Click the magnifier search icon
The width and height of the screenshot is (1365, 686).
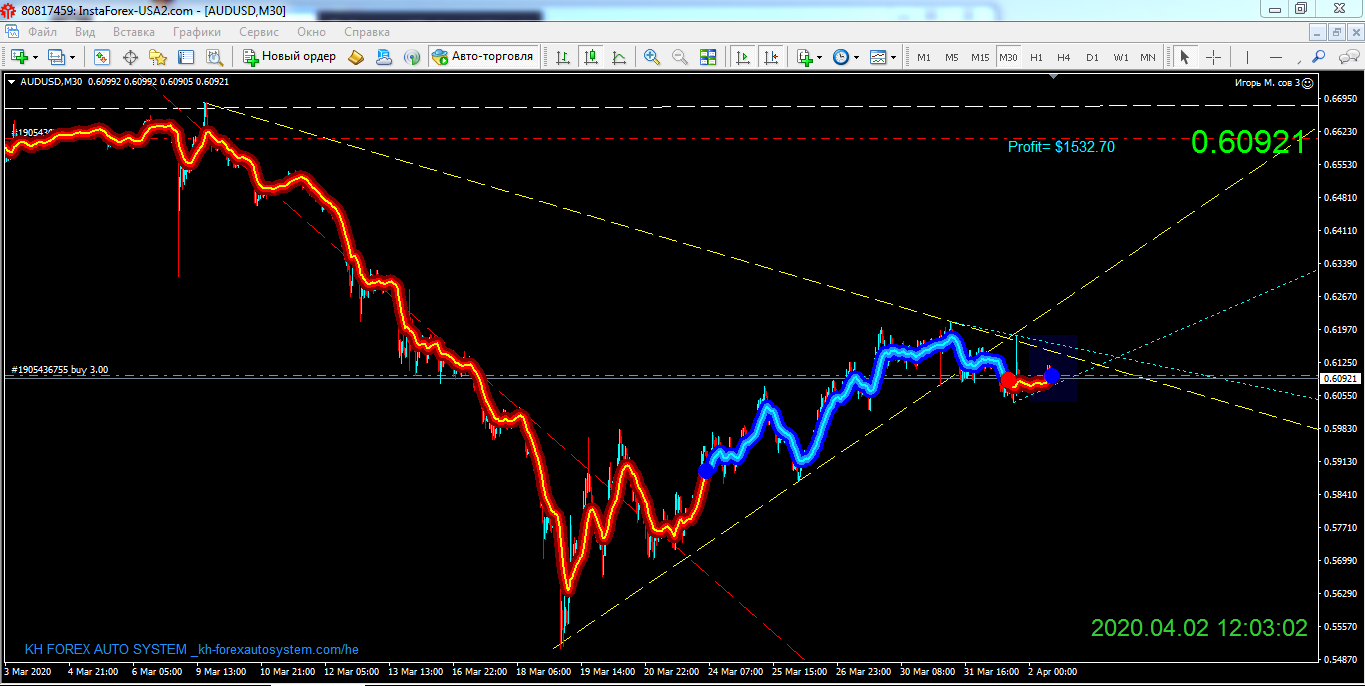point(1319,57)
